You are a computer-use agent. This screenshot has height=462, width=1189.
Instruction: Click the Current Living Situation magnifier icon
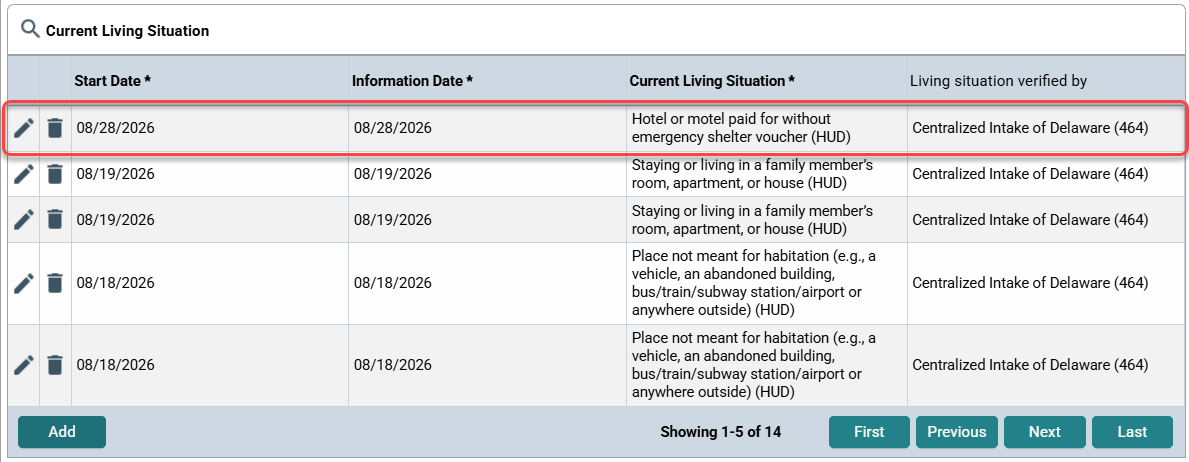point(30,30)
